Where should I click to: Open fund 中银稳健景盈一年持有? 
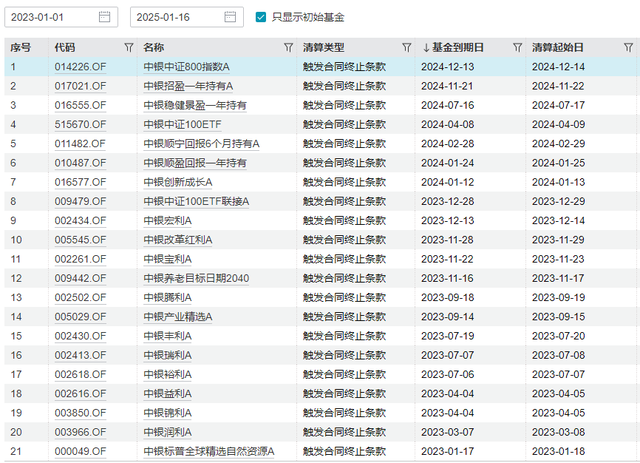pos(195,105)
